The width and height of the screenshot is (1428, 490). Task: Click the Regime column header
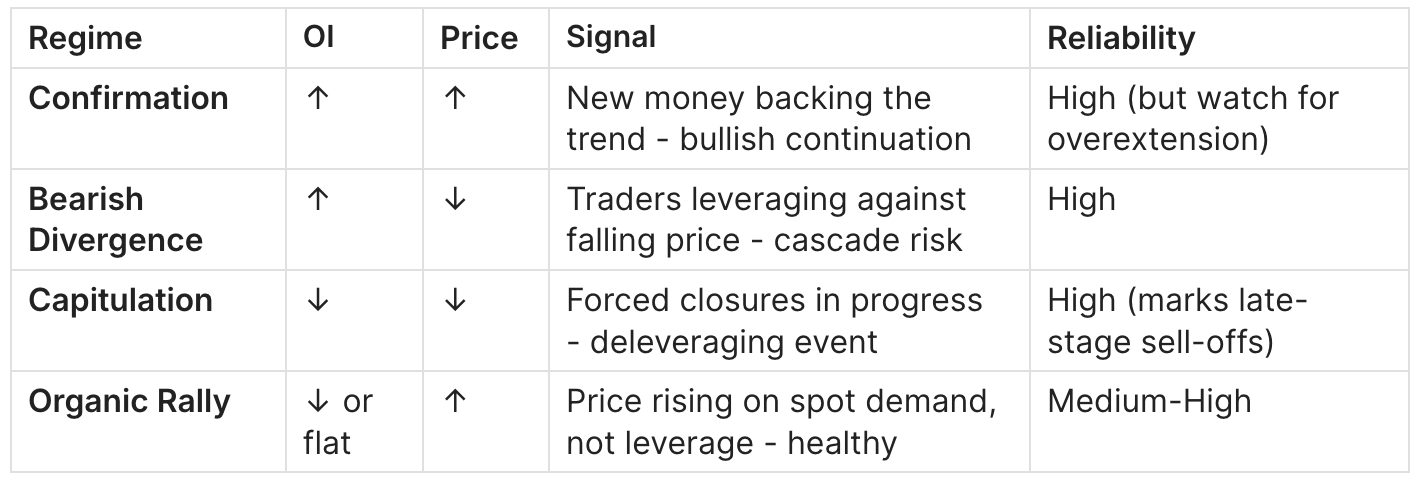(85, 39)
